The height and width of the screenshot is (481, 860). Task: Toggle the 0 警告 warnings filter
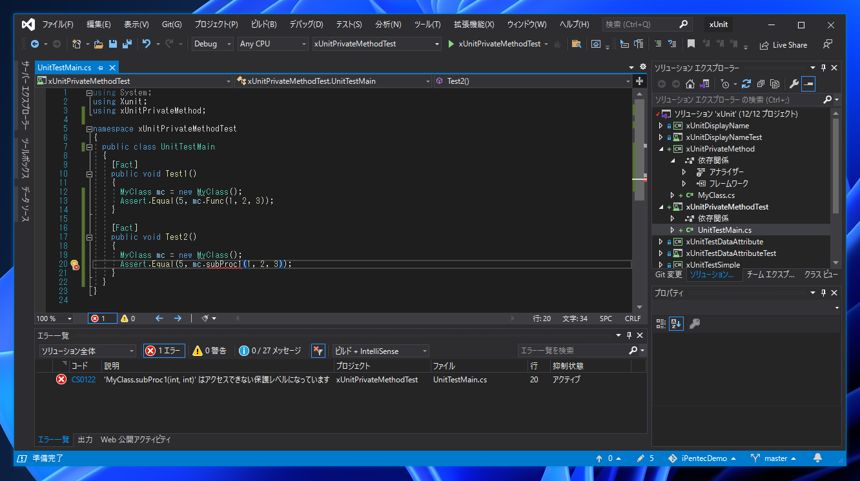point(210,350)
